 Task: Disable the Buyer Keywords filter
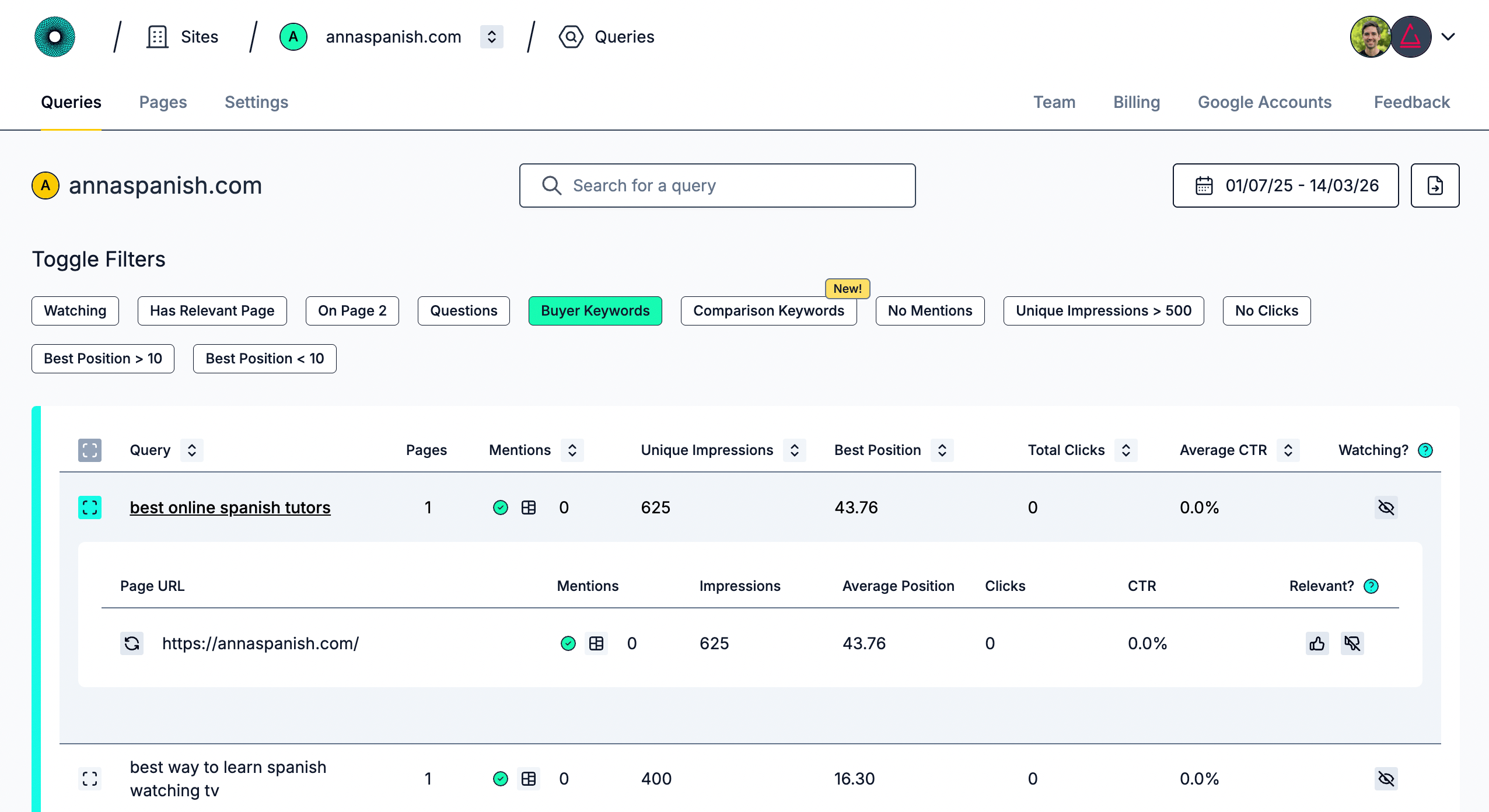pos(595,311)
